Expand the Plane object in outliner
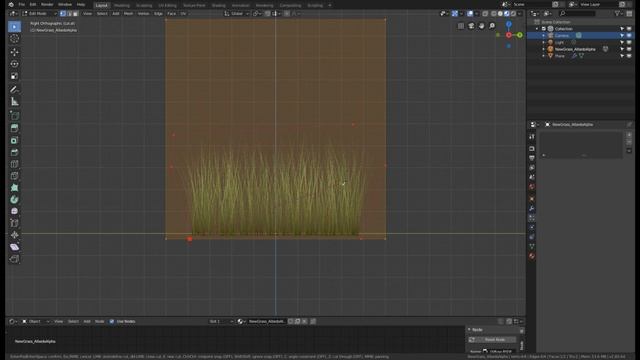 point(544,56)
